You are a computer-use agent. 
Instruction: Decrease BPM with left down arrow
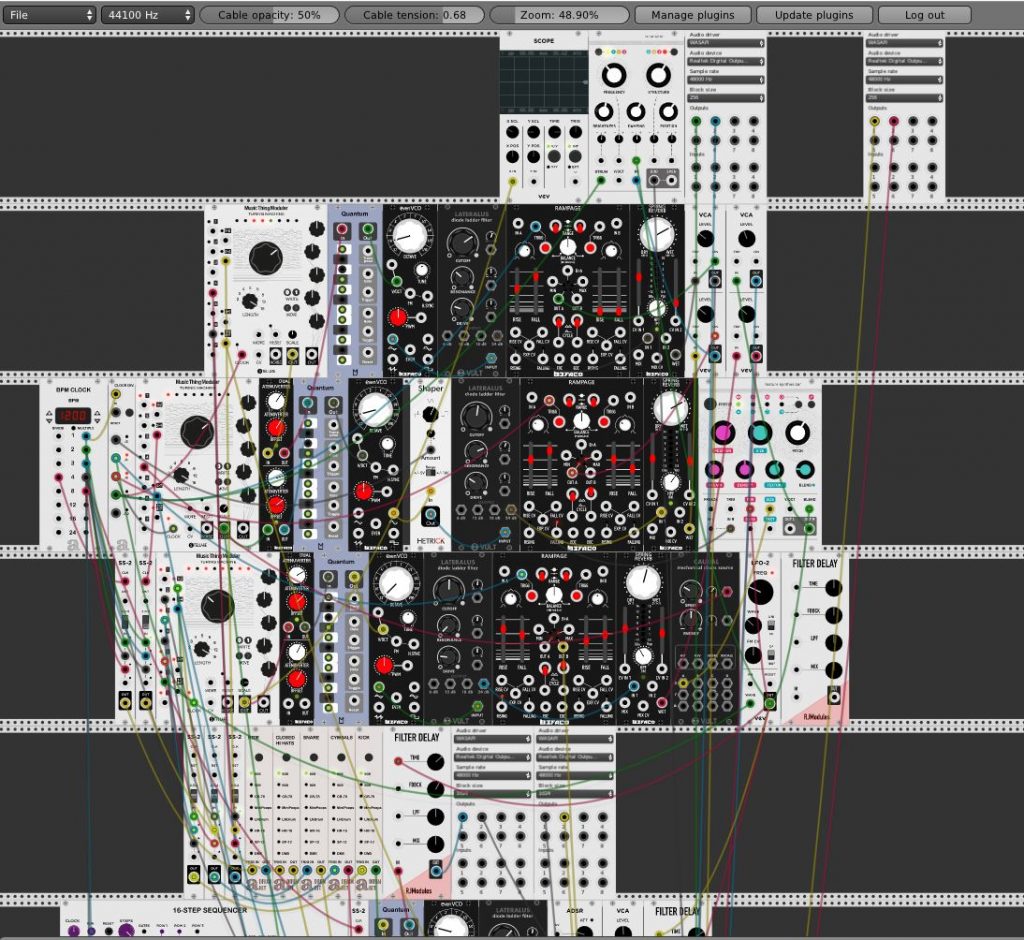click(x=50, y=420)
